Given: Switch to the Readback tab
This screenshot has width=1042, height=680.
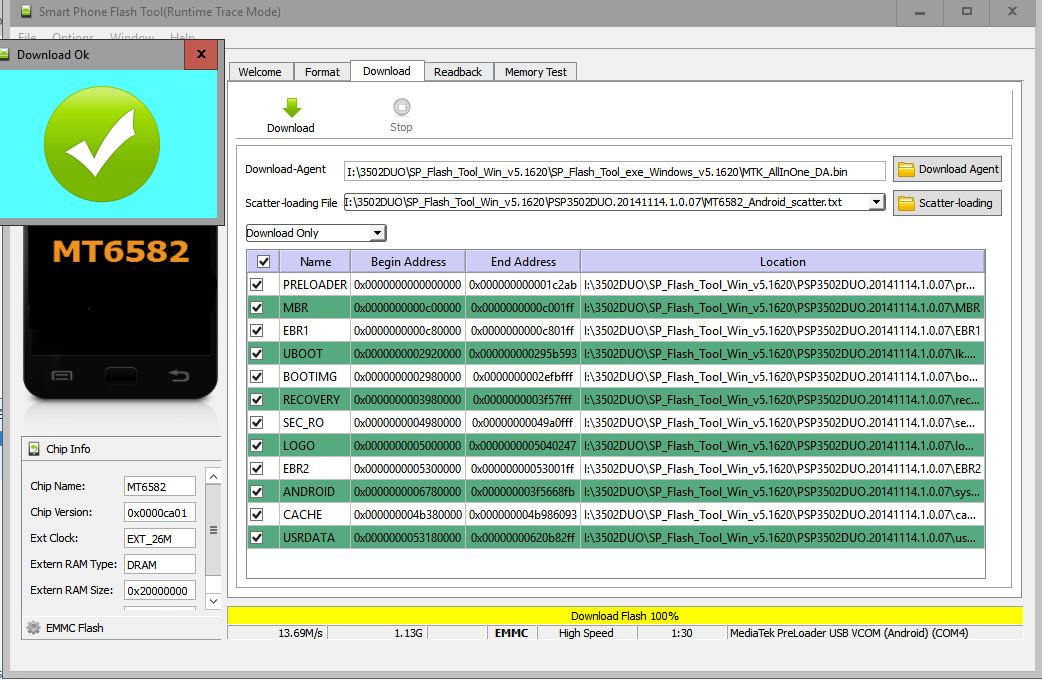Looking at the screenshot, I should 458,72.
